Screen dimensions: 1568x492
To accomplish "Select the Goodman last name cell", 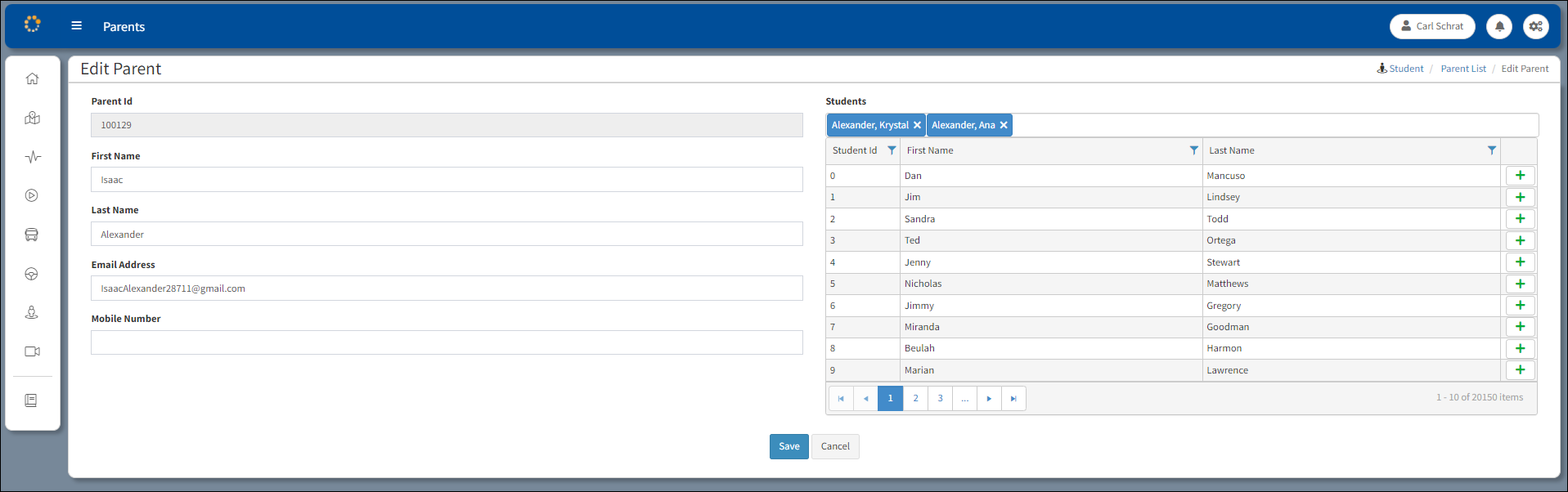I will (1353, 327).
